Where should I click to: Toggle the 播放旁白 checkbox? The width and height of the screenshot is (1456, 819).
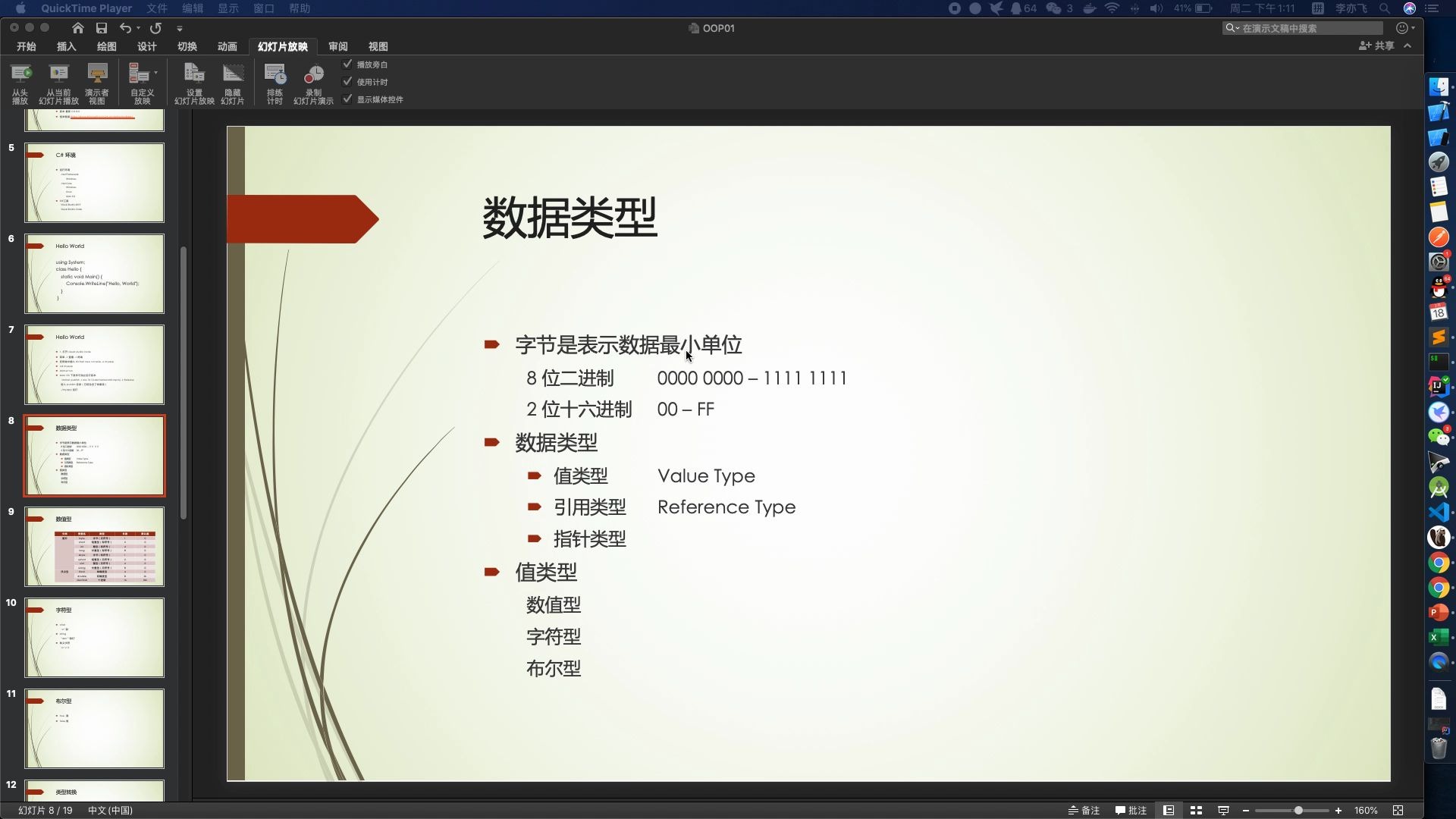[x=348, y=64]
